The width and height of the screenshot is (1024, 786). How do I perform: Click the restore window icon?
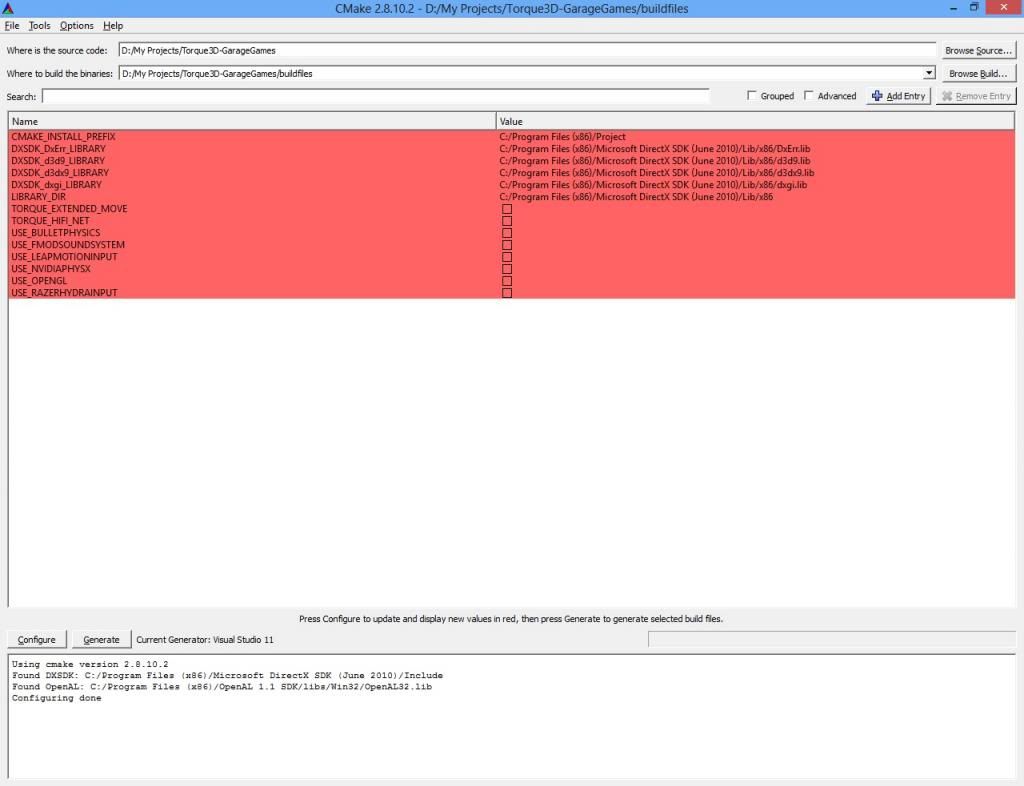coord(974,8)
